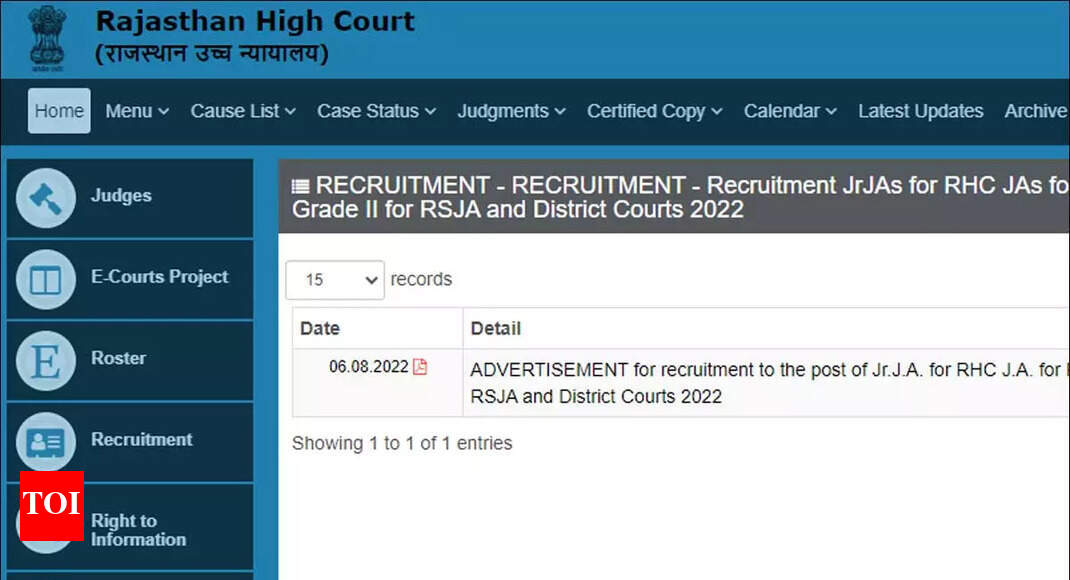This screenshot has height=580, width=1070.
Task: Expand the Case Status dropdown
Action: pos(376,111)
